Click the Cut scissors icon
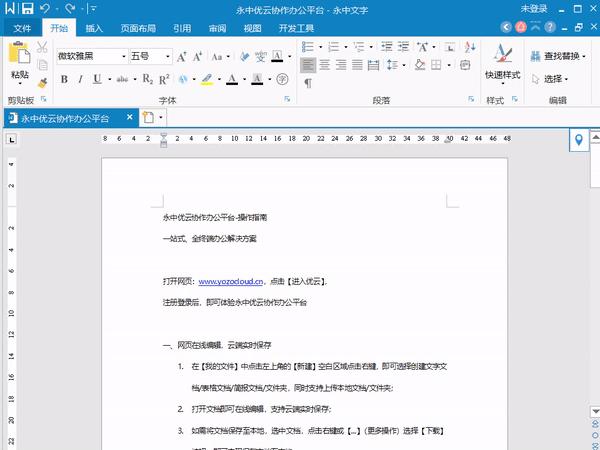The width and height of the screenshot is (600, 450). click(x=42, y=47)
